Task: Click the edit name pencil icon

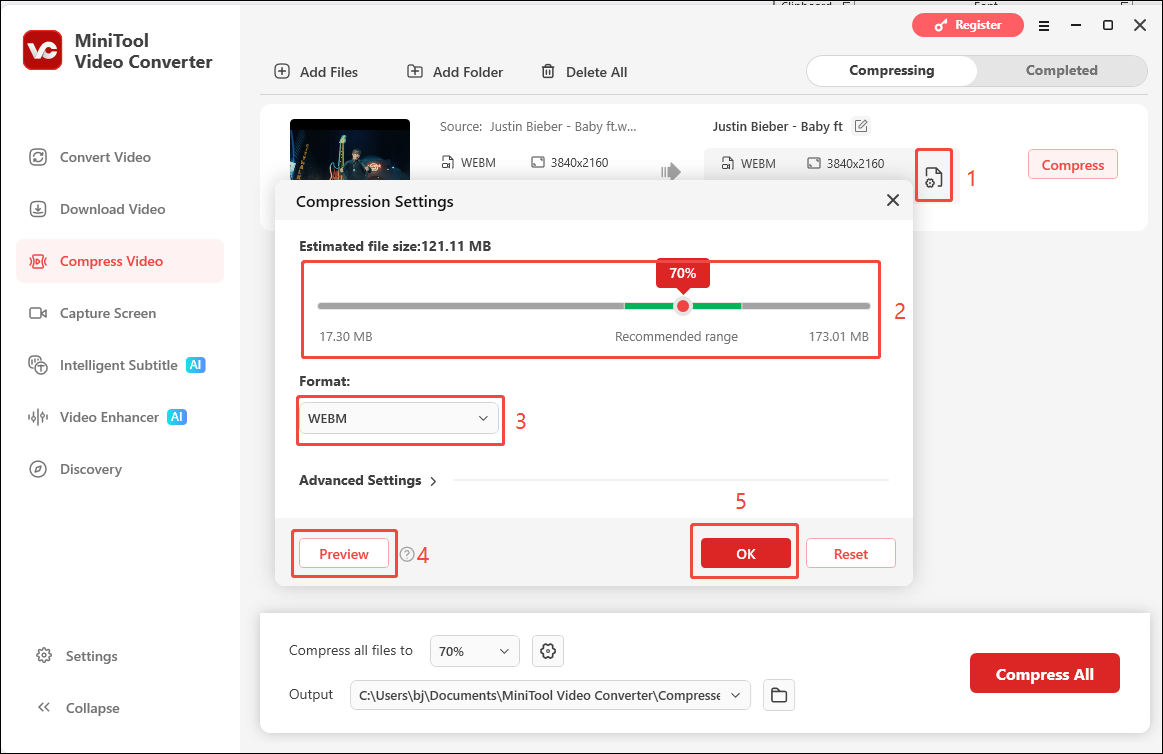Action: 861,126
